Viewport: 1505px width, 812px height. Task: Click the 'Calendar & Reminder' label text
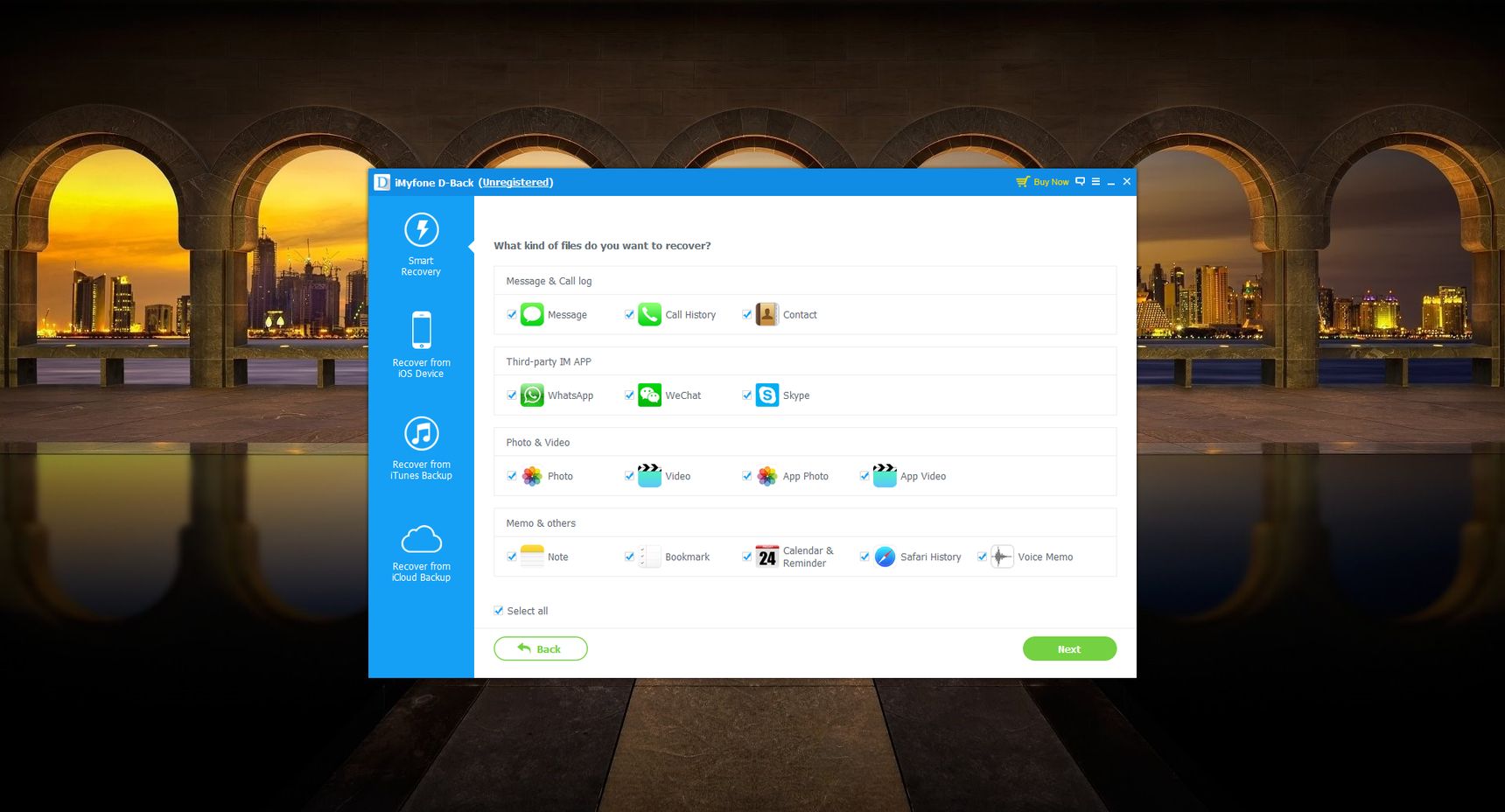point(808,556)
